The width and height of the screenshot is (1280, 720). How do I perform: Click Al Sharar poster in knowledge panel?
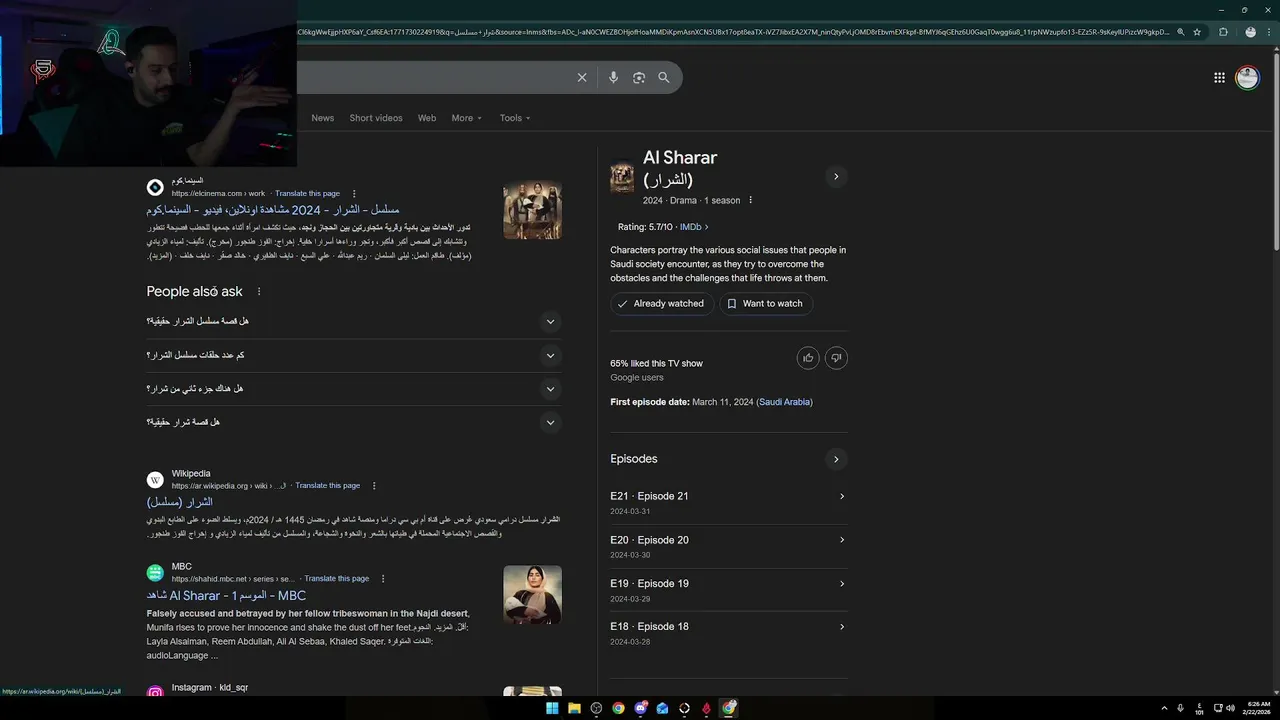pyautogui.click(x=622, y=177)
